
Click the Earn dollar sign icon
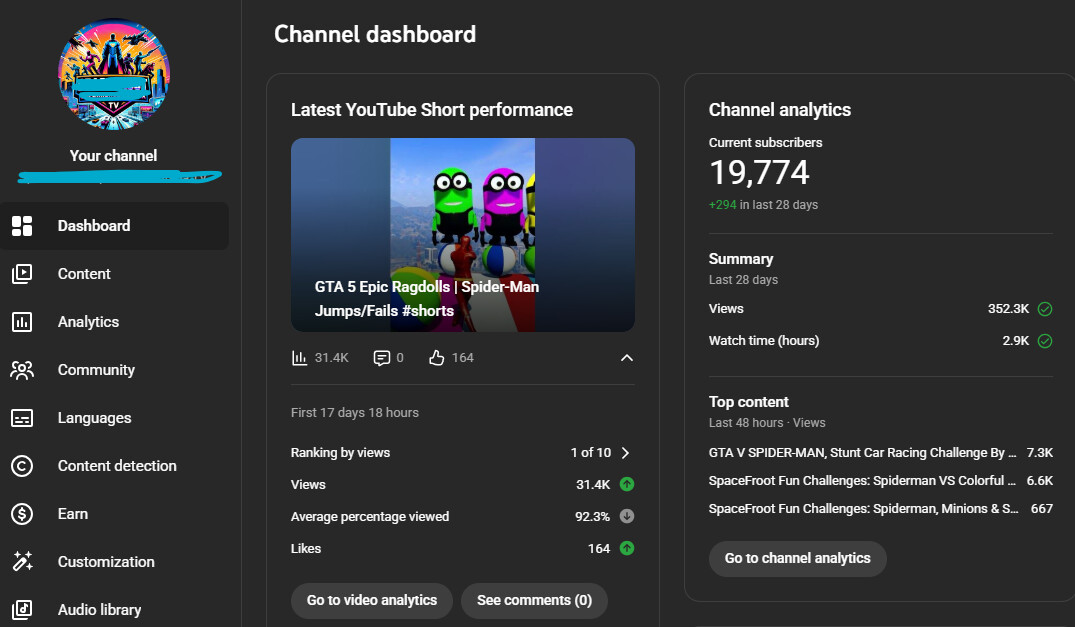(x=22, y=514)
